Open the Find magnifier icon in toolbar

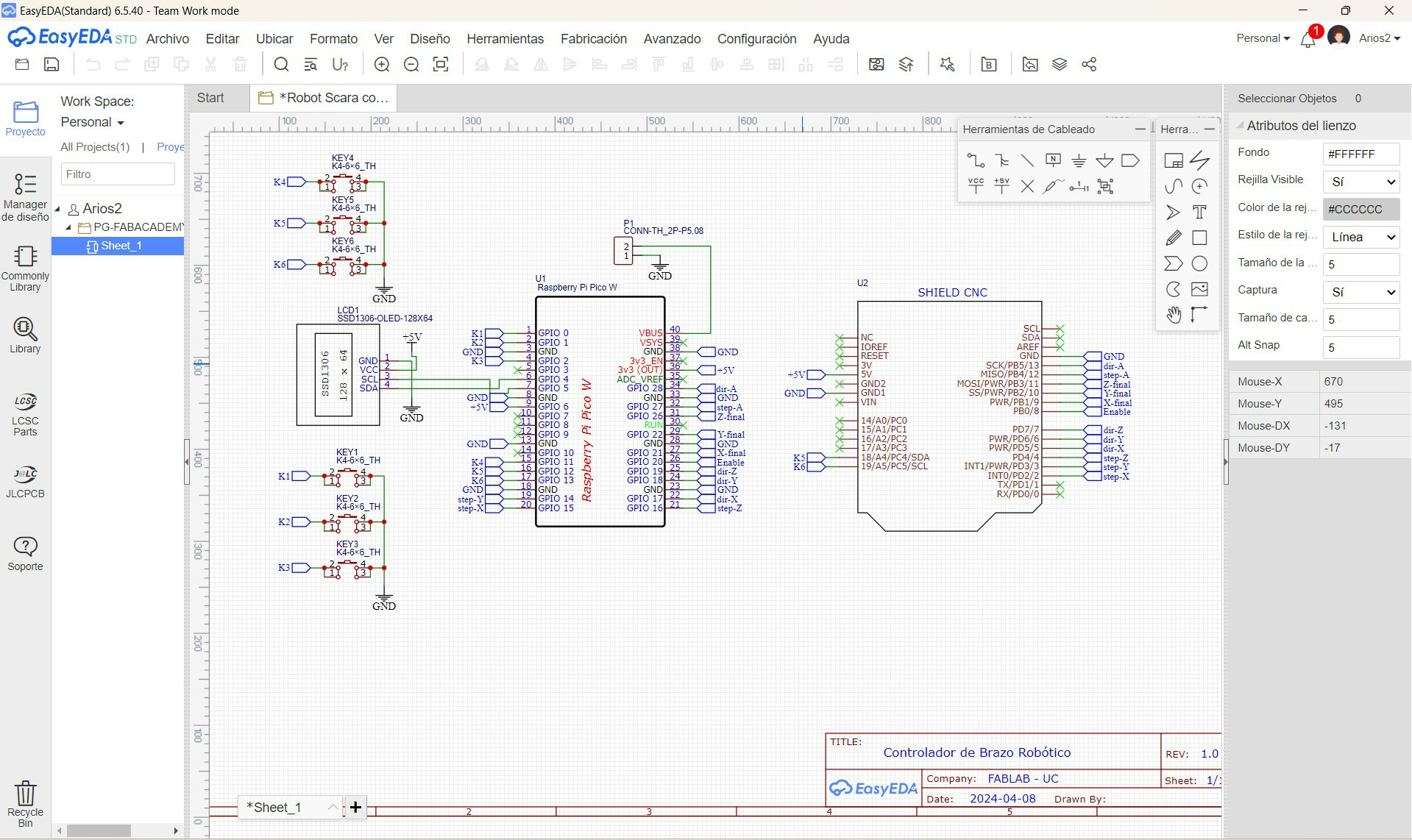(x=281, y=65)
